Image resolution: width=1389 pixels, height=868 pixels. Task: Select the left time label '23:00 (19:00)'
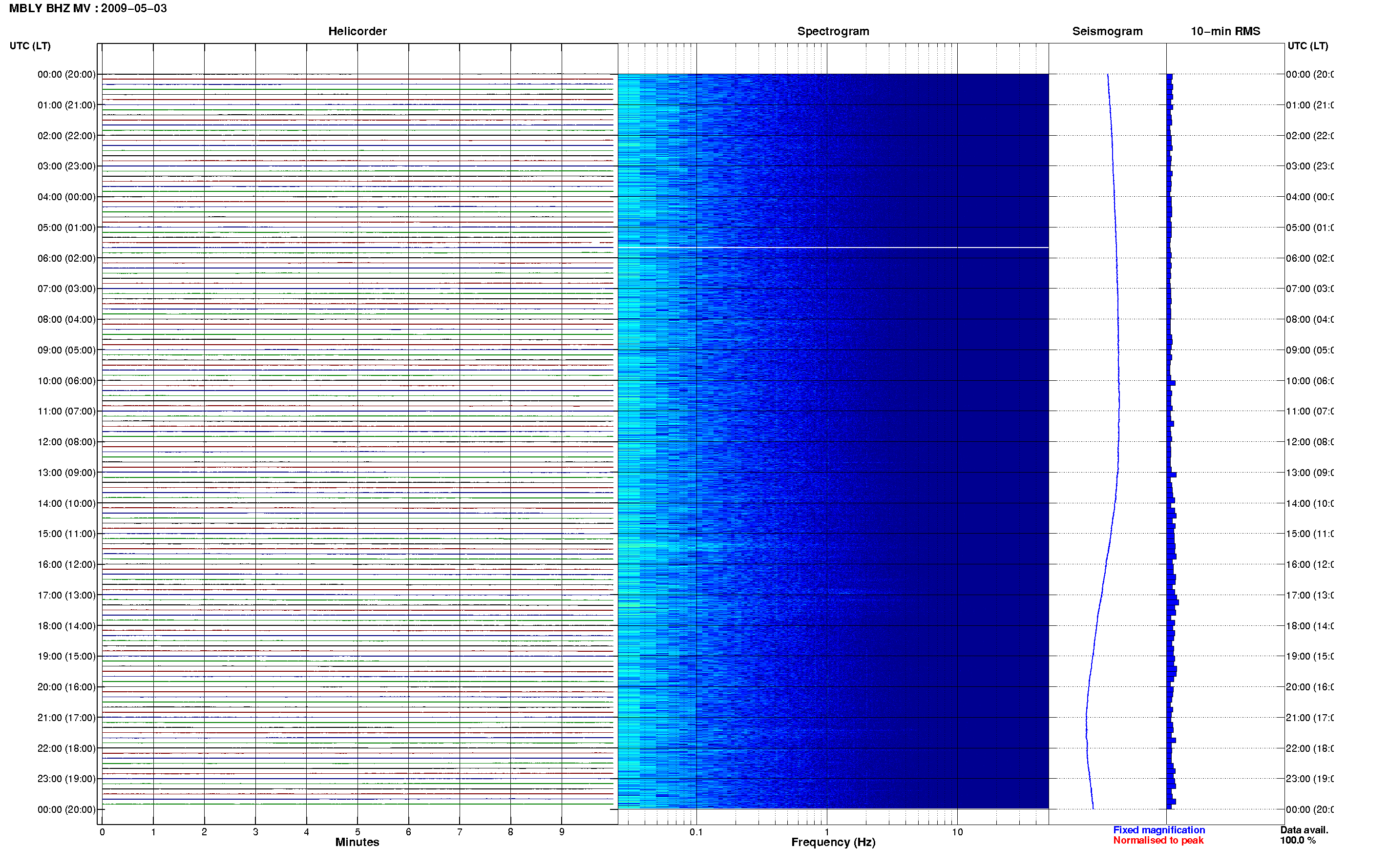(x=66, y=779)
